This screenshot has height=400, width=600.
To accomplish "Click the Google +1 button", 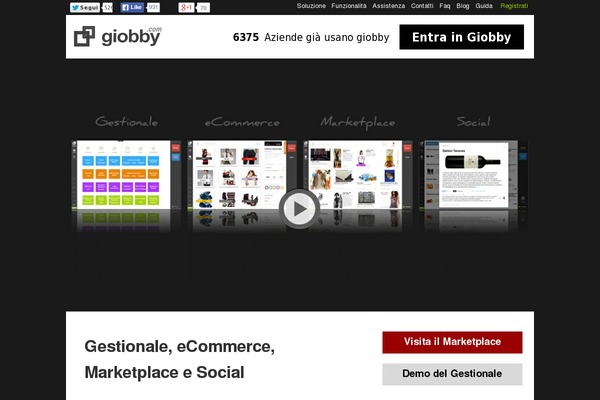I will pos(187,7).
